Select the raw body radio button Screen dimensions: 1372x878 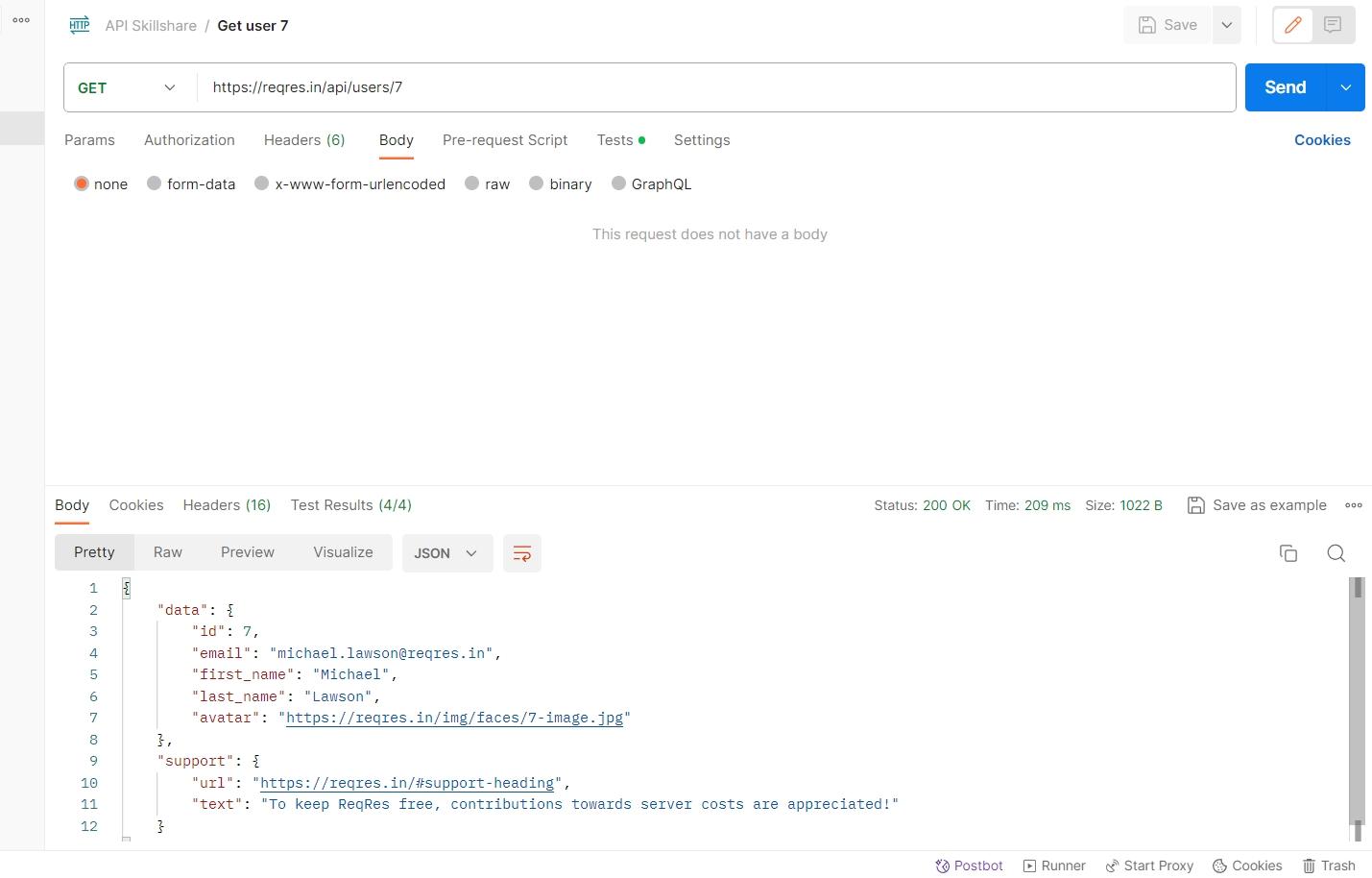(471, 183)
